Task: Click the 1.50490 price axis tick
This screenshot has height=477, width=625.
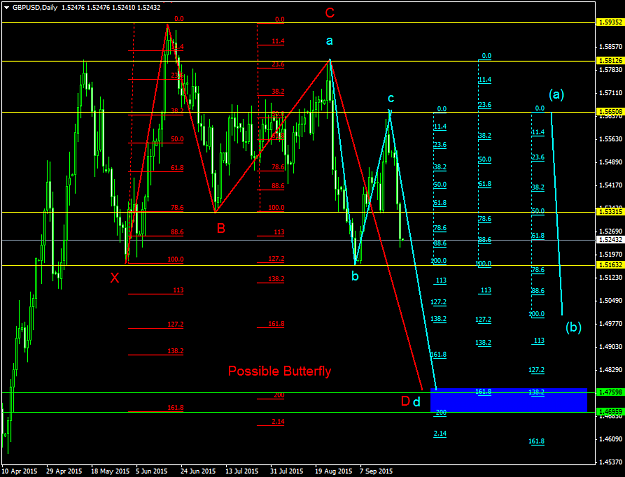Action: pyautogui.click(x=610, y=300)
